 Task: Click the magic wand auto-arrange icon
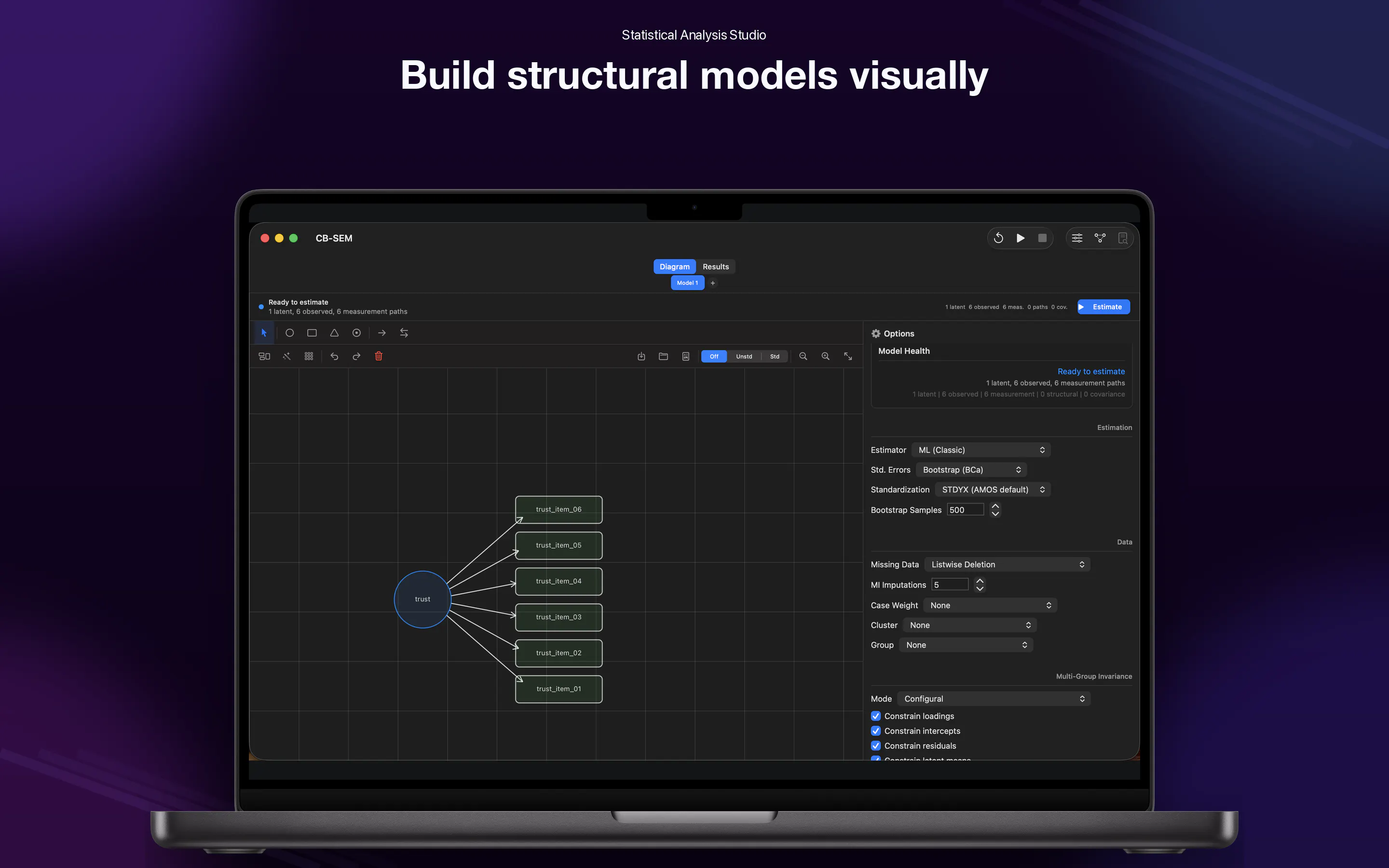tap(287, 356)
